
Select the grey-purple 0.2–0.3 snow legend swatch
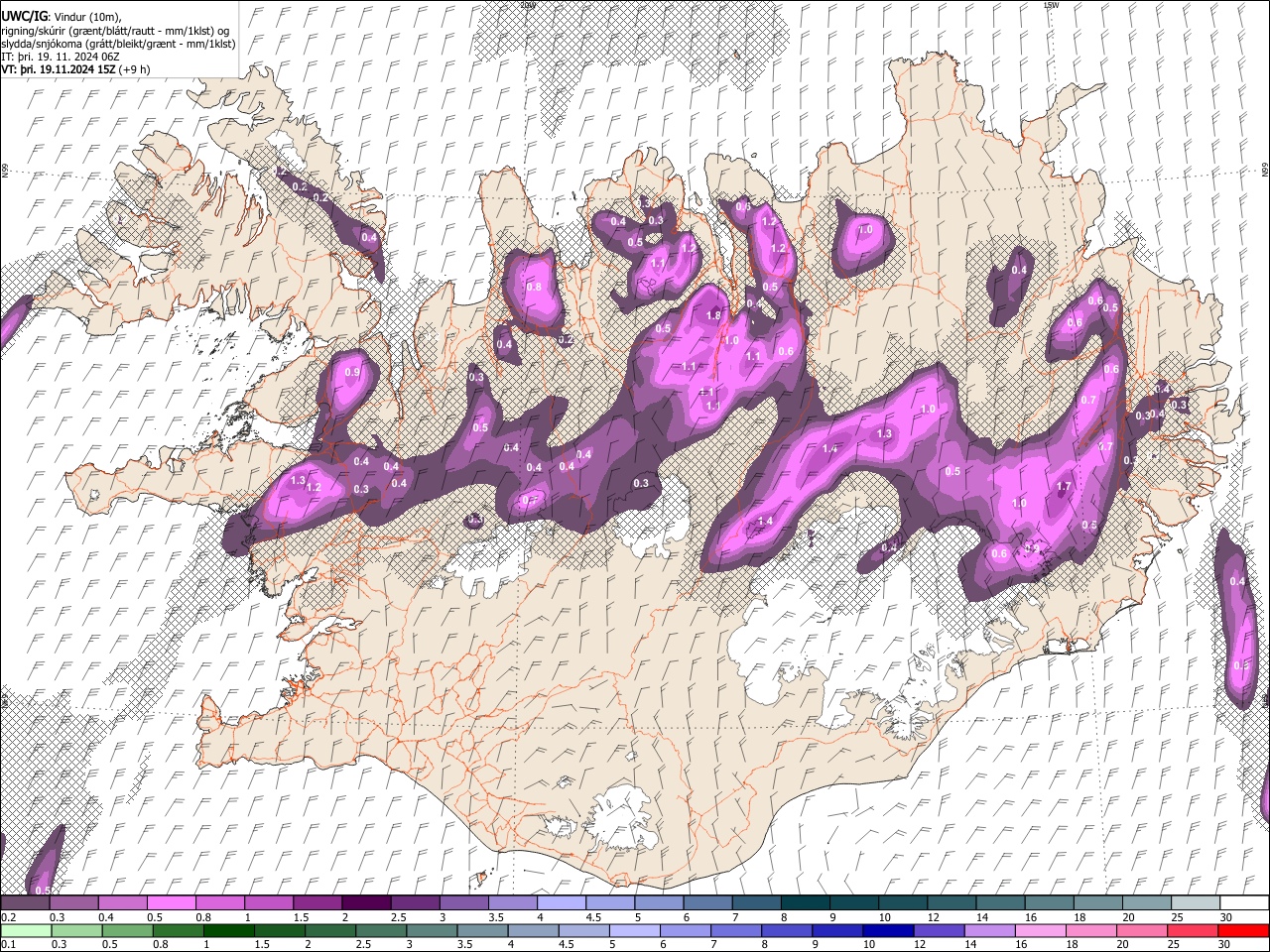pyautogui.click(x=25, y=902)
